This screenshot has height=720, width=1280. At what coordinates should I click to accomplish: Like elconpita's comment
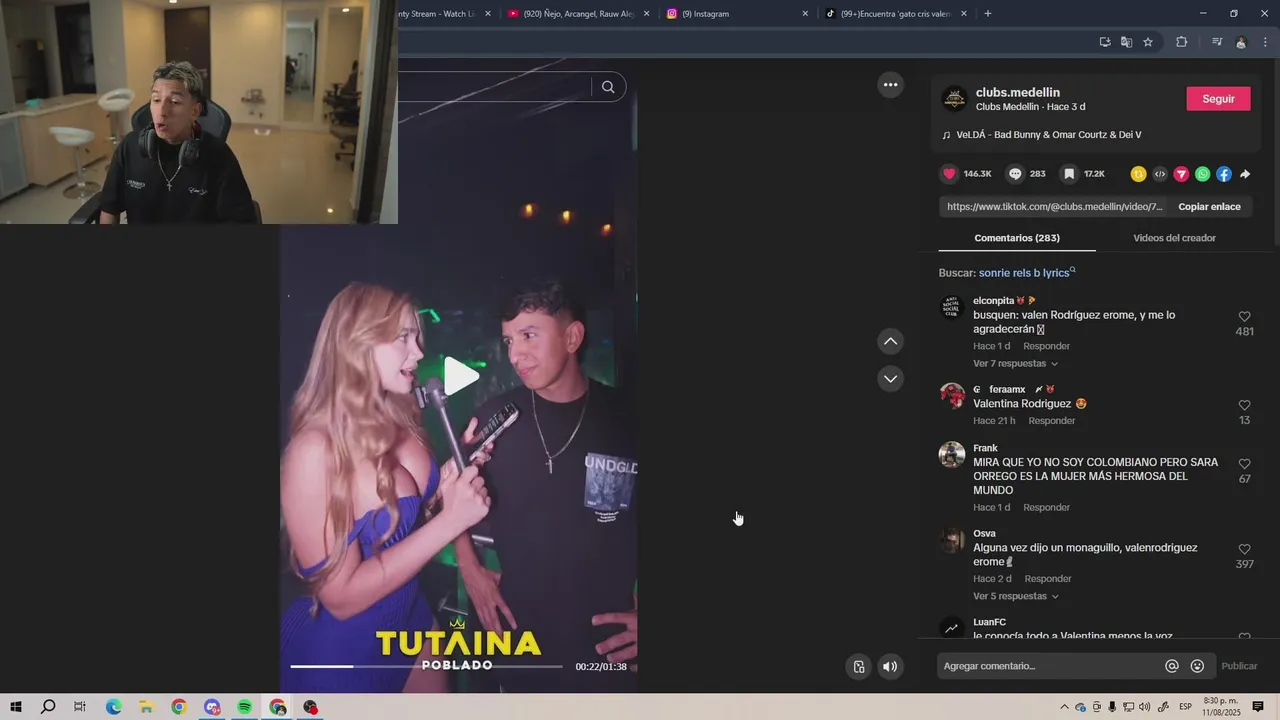[x=1244, y=317]
